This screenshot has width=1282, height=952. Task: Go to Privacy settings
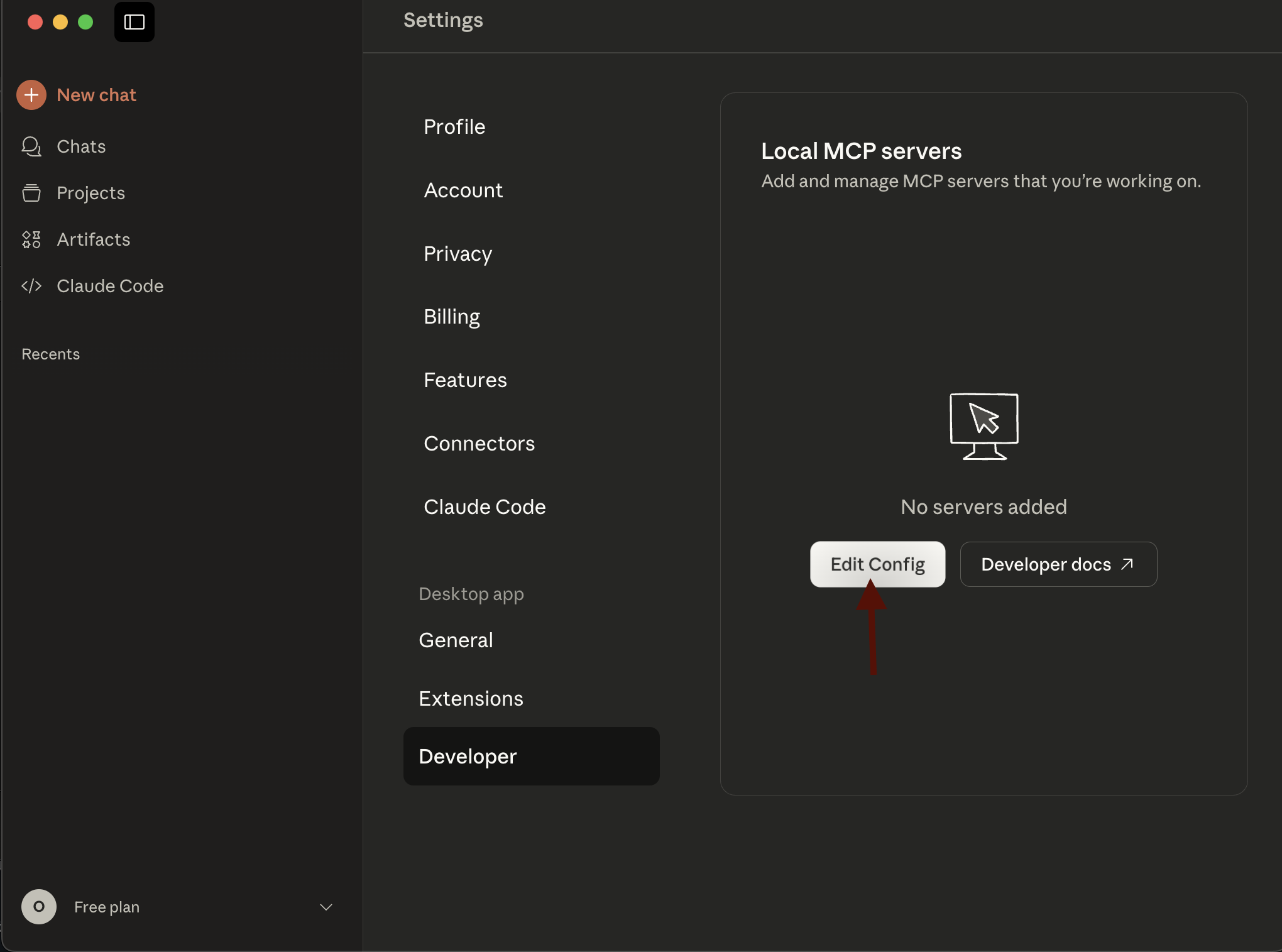(457, 254)
